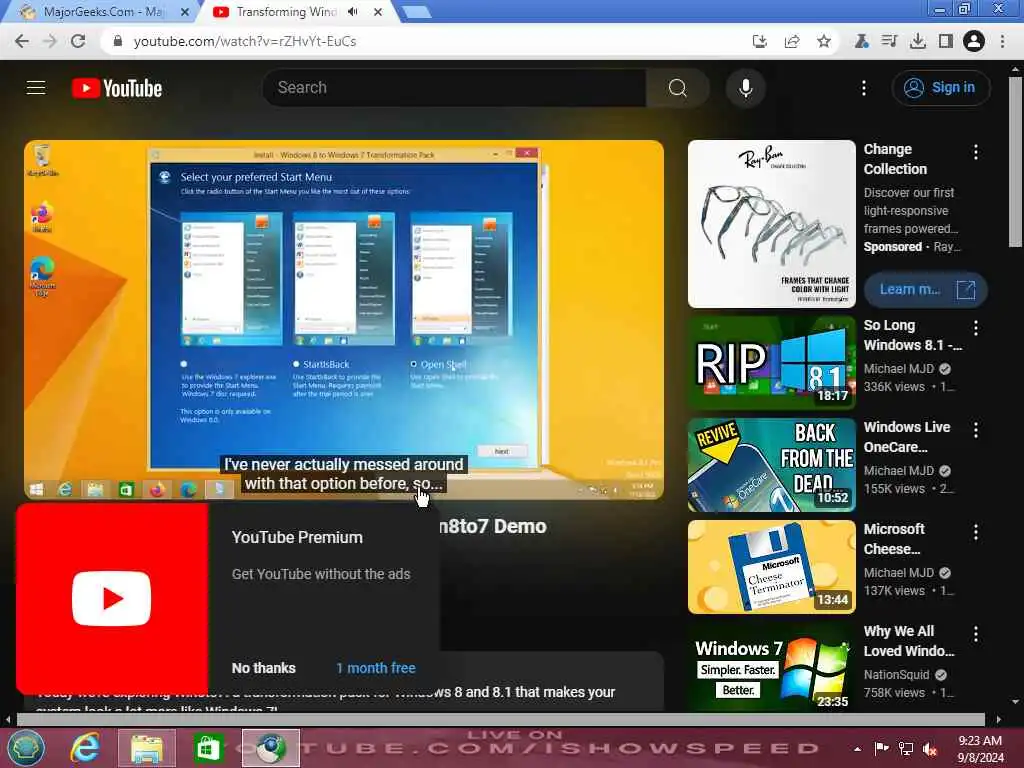Select the Transforming Windows YouTube tab
The height and width of the screenshot is (768, 1024).
pyautogui.click(x=287, y=12)
